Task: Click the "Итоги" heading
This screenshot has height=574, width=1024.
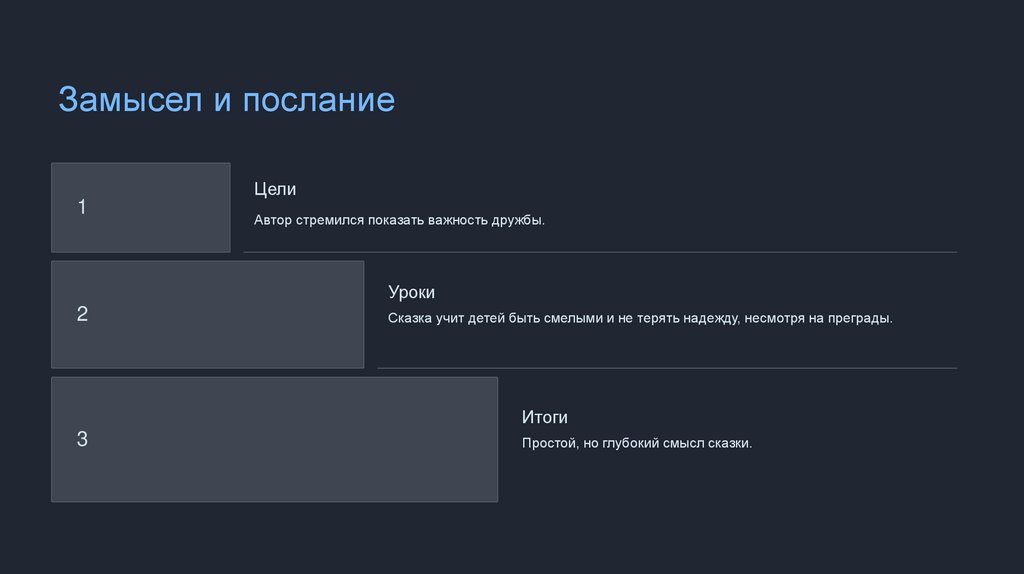Action: 544,417
